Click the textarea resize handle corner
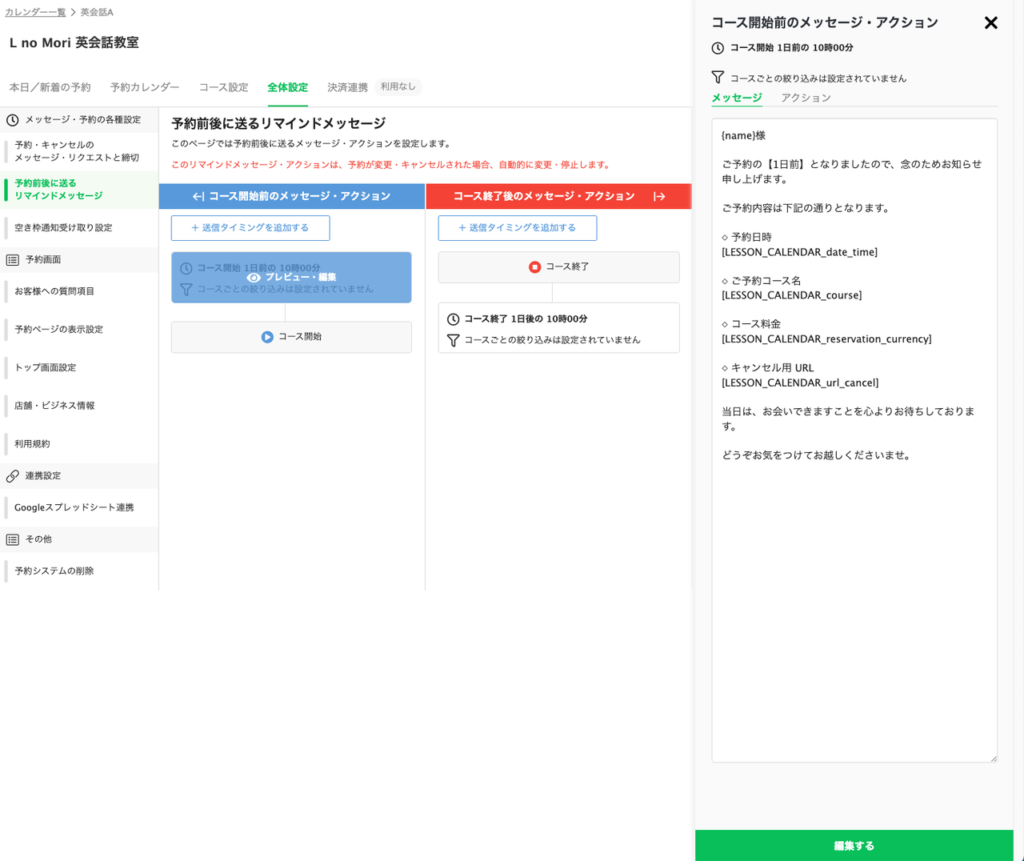 (992, 757)
